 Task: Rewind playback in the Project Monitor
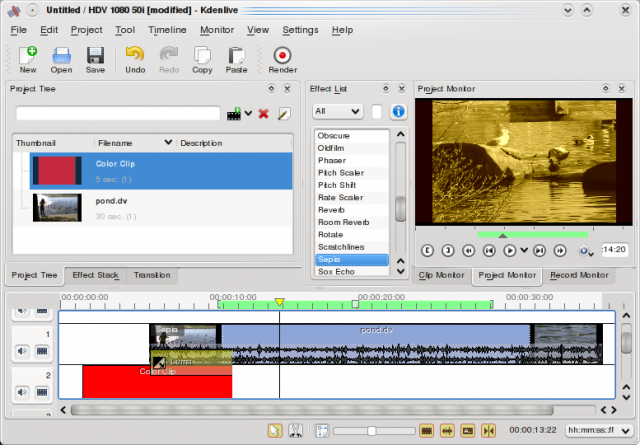[468, 250]
